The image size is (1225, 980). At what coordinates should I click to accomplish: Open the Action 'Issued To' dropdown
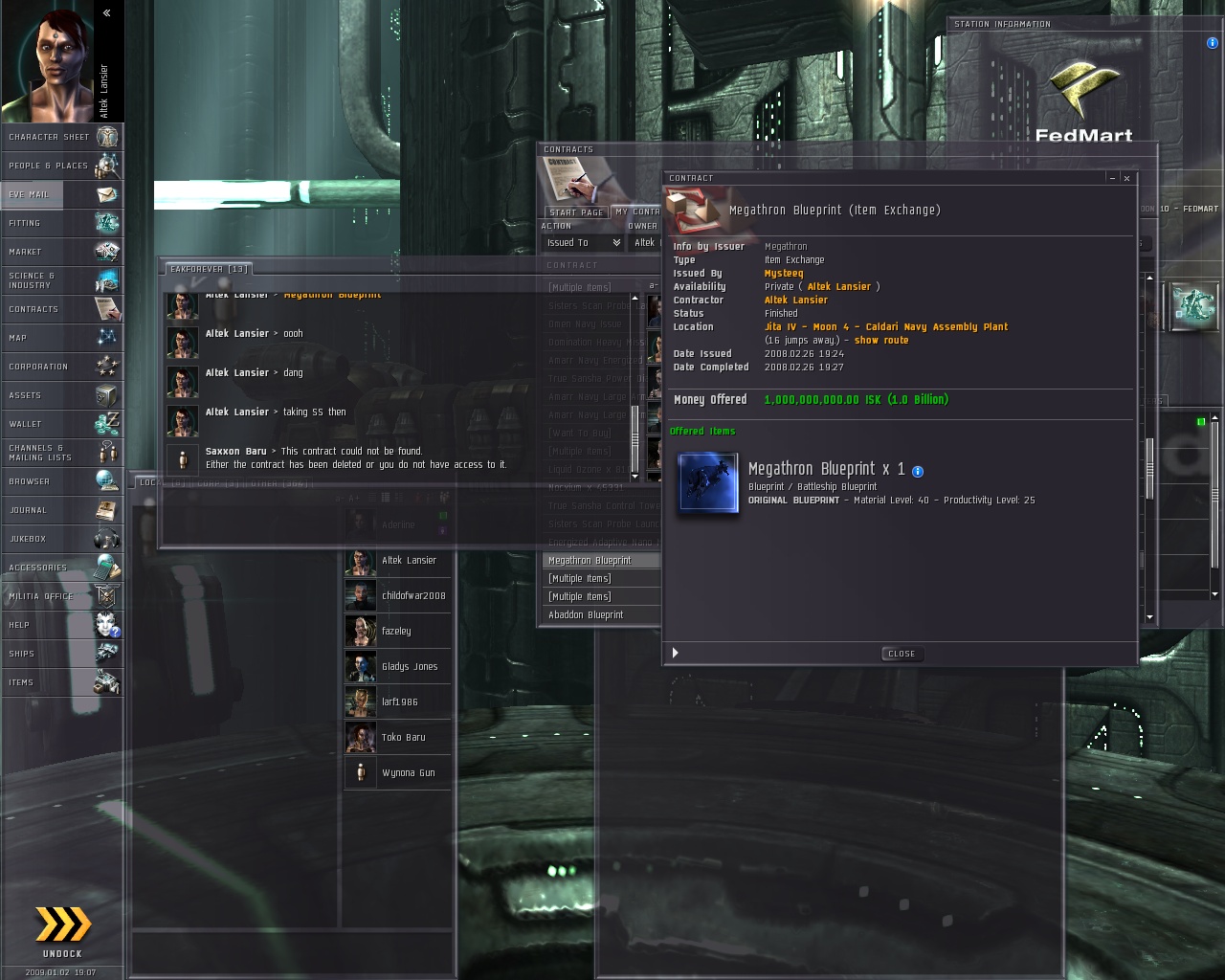click(583, 243)
